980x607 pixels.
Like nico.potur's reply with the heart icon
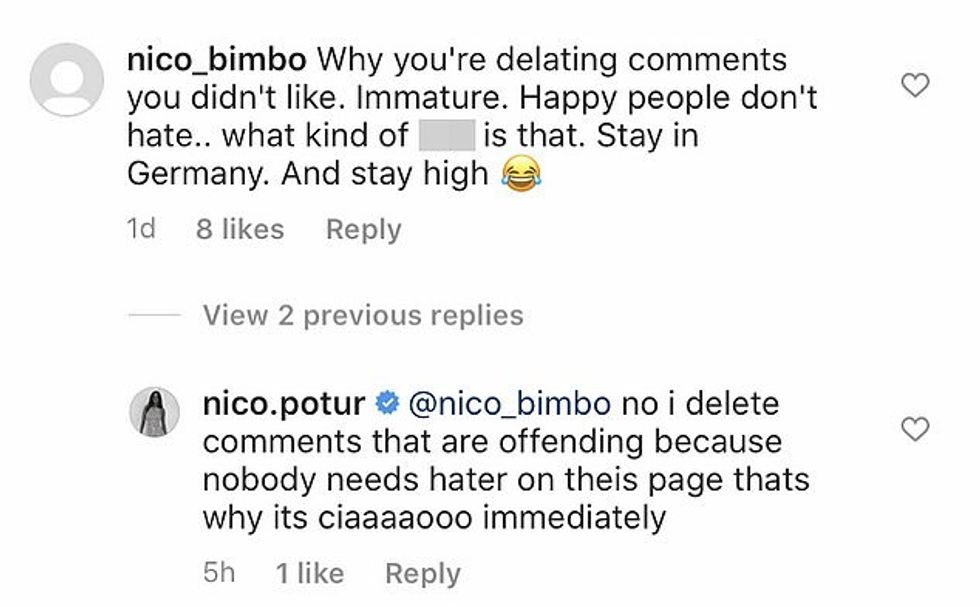pyautogui.click(x=915, y=430)
